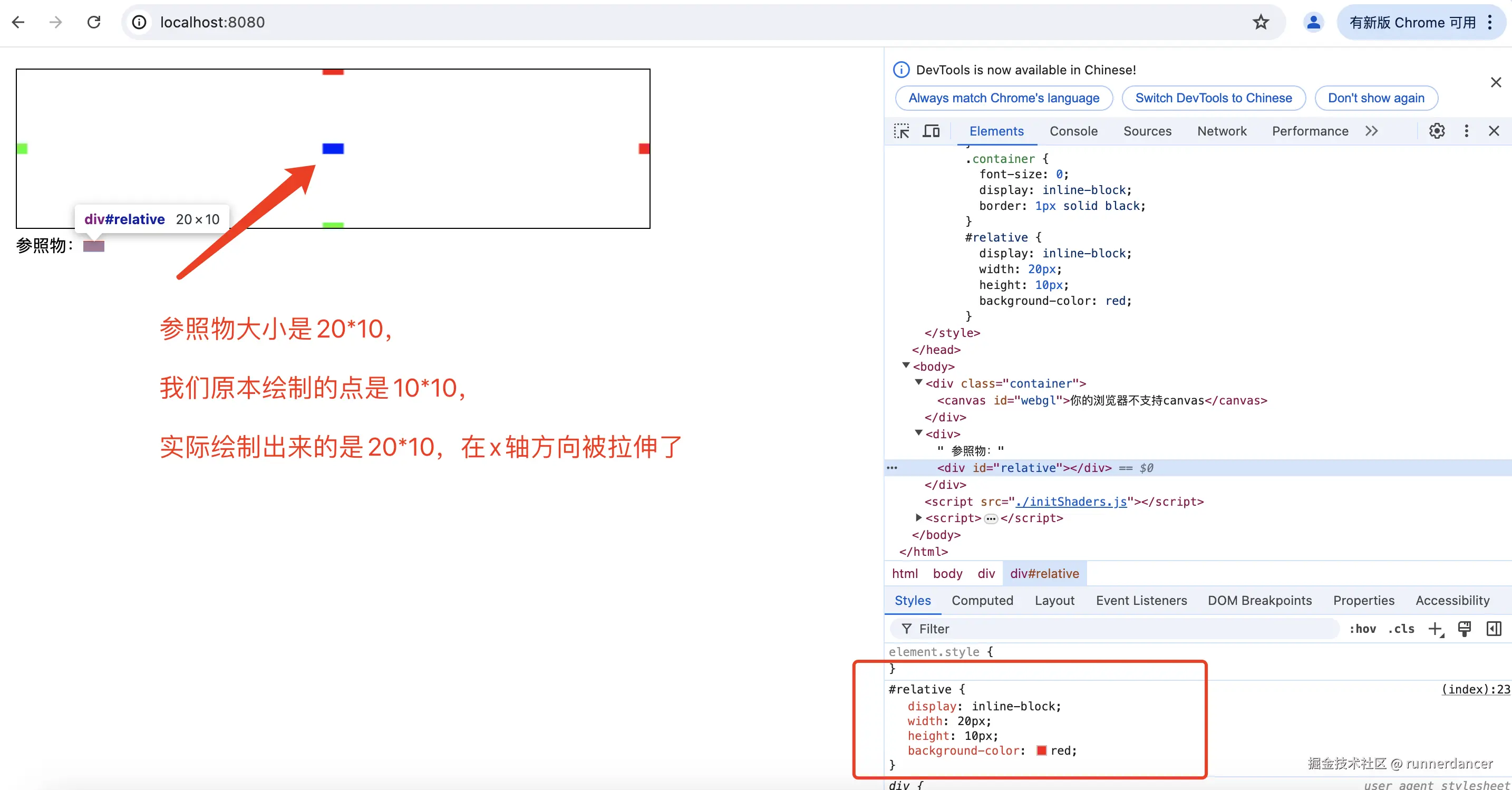Image resolution: width=1512 pixels, height=790 pixels.
Task: Click Switch DevTools to Chinese button
Action: pyautogui.click(x=1213, y=98)
